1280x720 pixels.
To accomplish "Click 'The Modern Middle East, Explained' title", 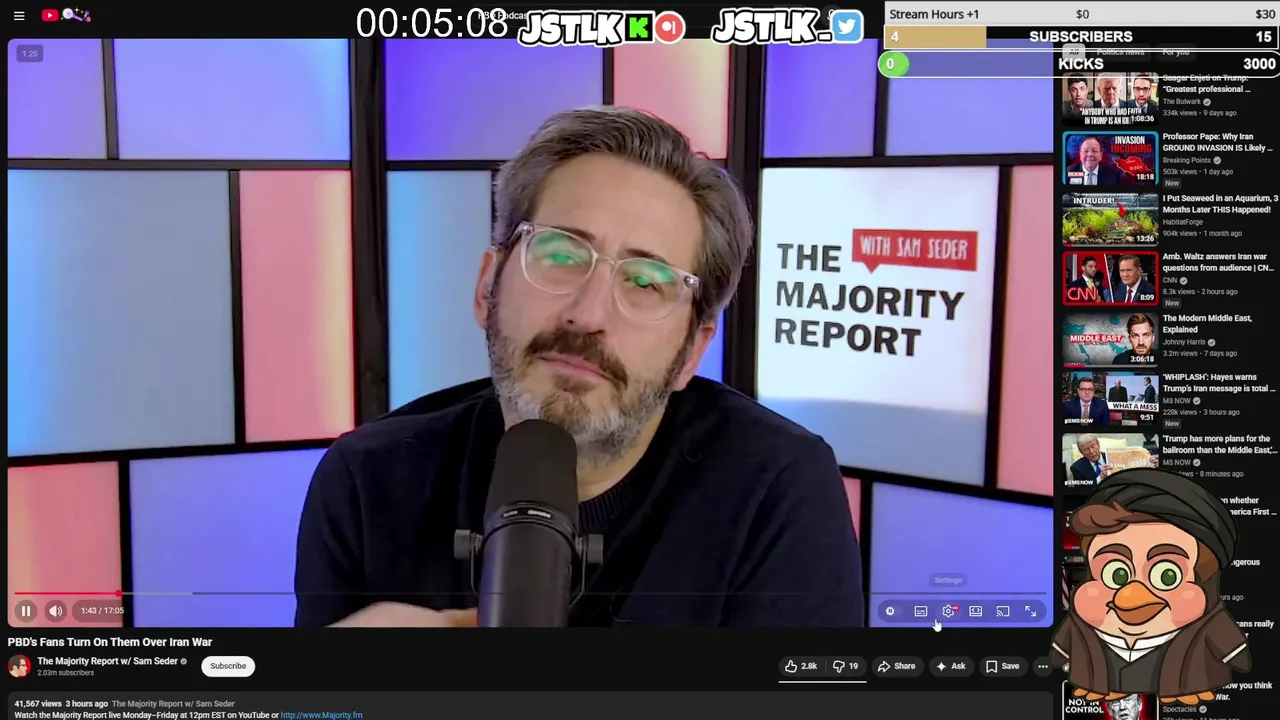I will 1206,323.
